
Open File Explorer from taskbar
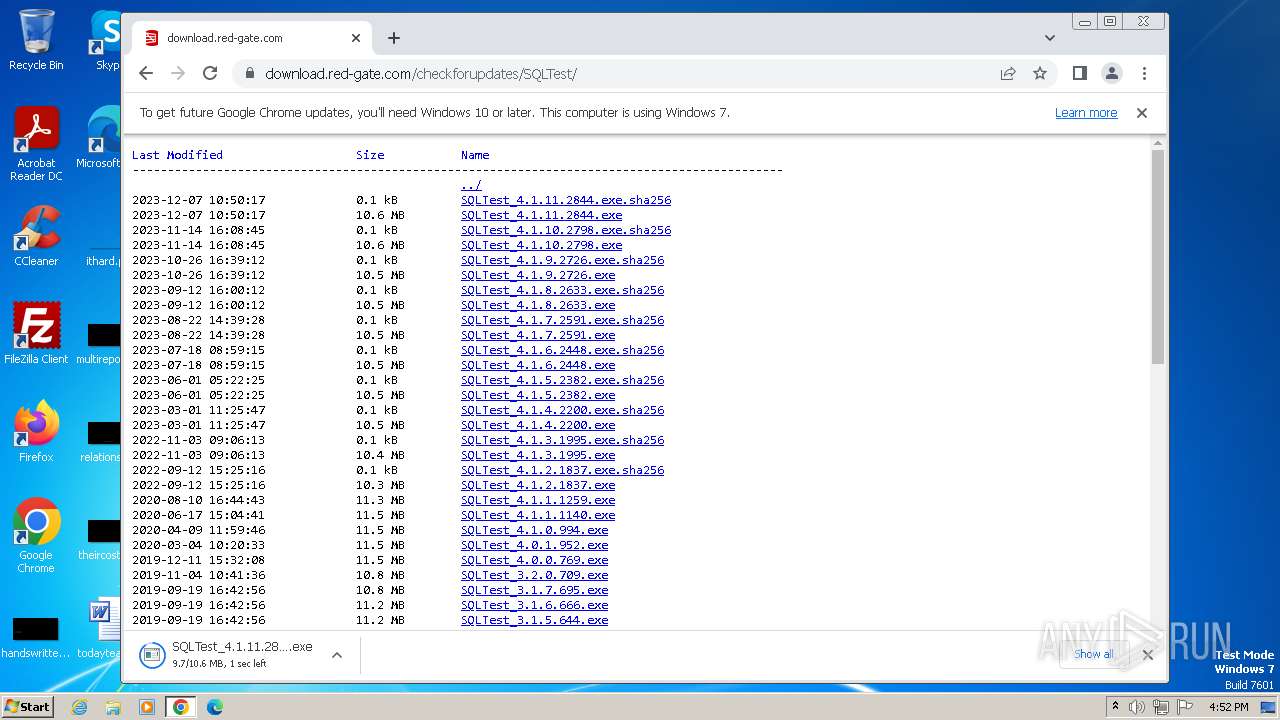pyautogui.click(x=113, y=707)
